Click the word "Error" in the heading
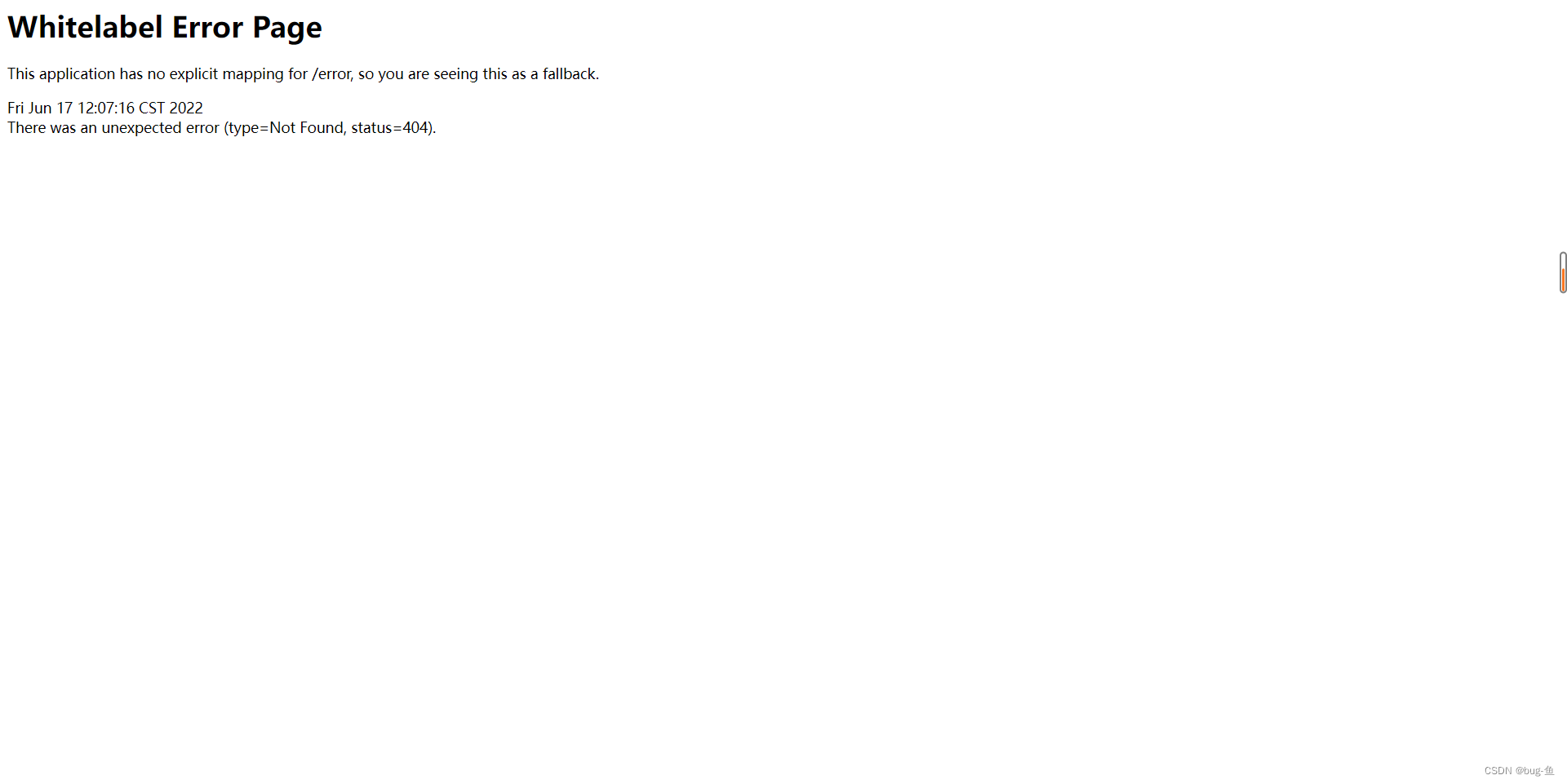This screenshot has height=784, width=1567. 207,27
